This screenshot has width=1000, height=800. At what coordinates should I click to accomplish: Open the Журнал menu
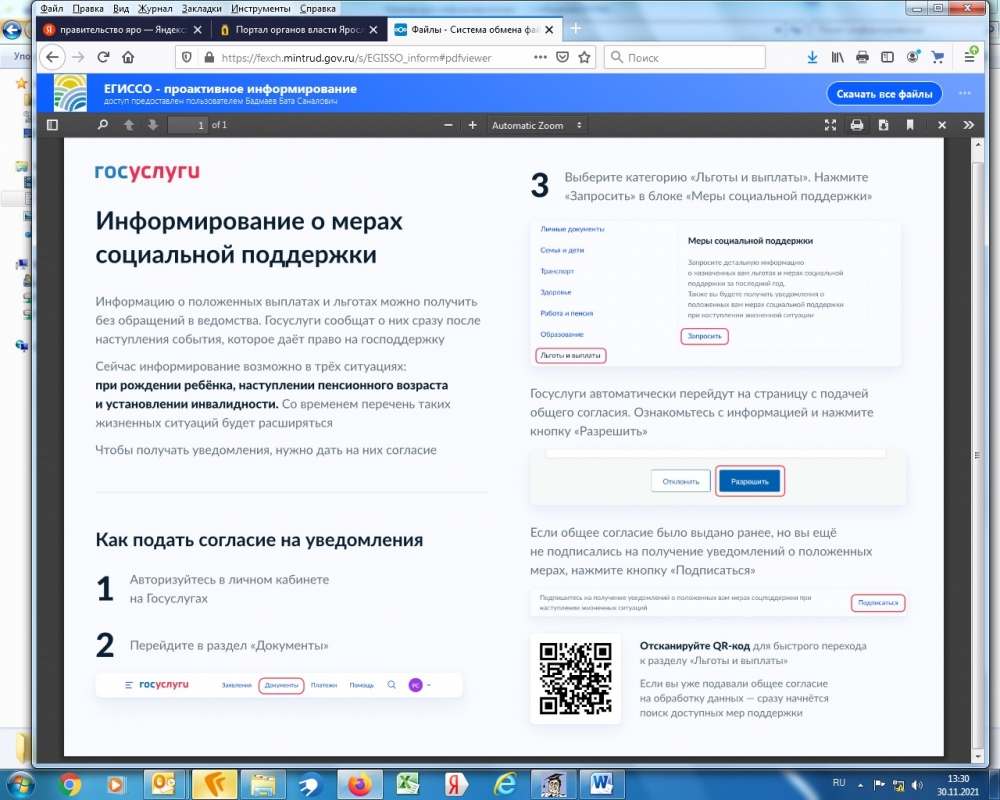[155, 8]
